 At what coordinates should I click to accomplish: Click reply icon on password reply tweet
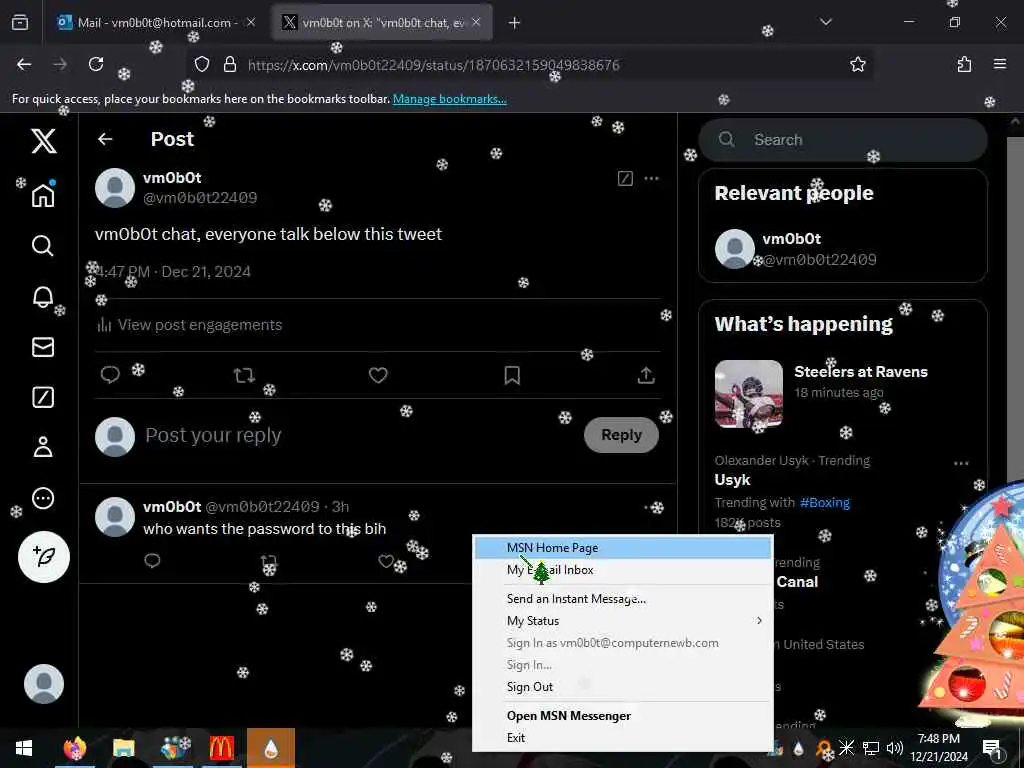(x=152, y=560)
